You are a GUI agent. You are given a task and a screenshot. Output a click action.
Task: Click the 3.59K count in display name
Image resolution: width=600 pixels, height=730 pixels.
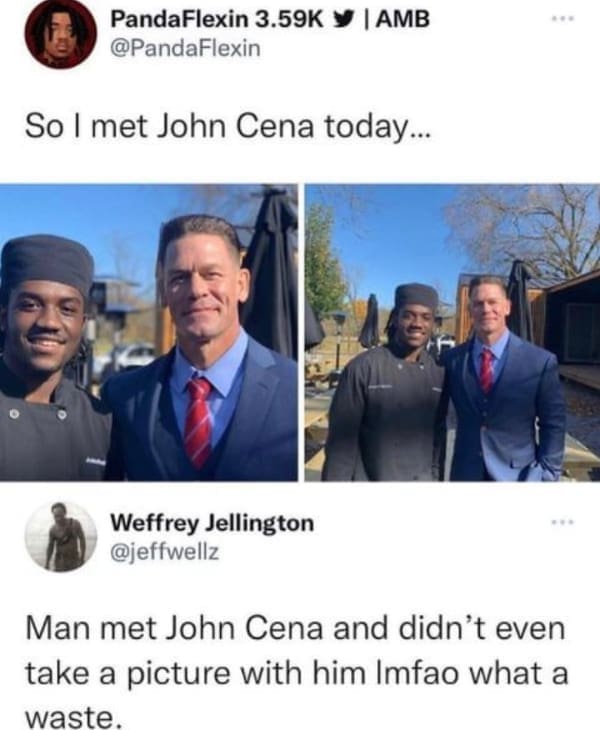[x=289, y=20]
